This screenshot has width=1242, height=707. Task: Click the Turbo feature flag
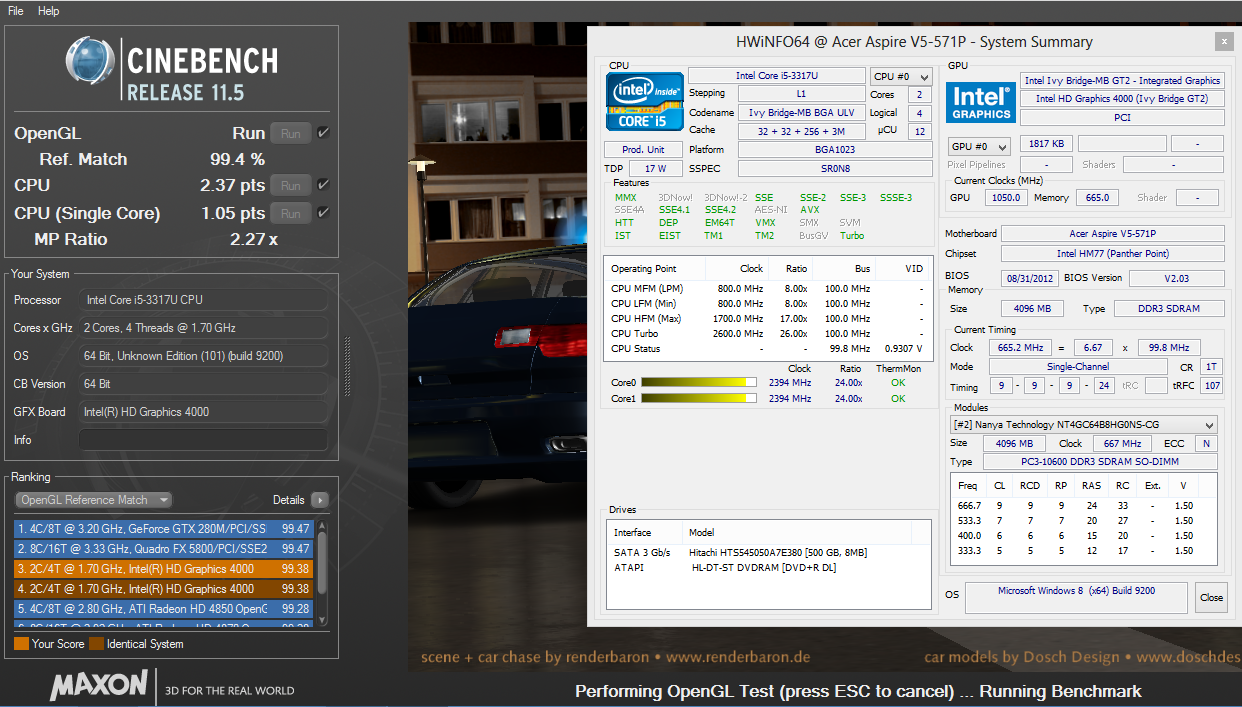(852, 236)
